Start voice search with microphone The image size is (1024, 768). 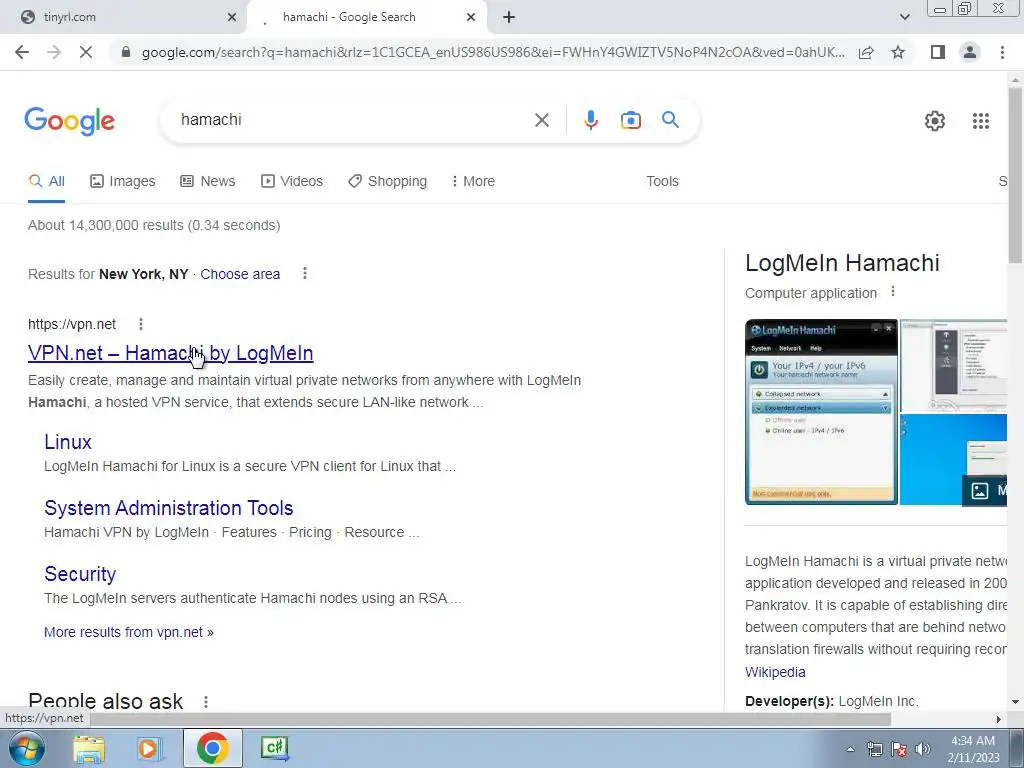pos(590,120)
